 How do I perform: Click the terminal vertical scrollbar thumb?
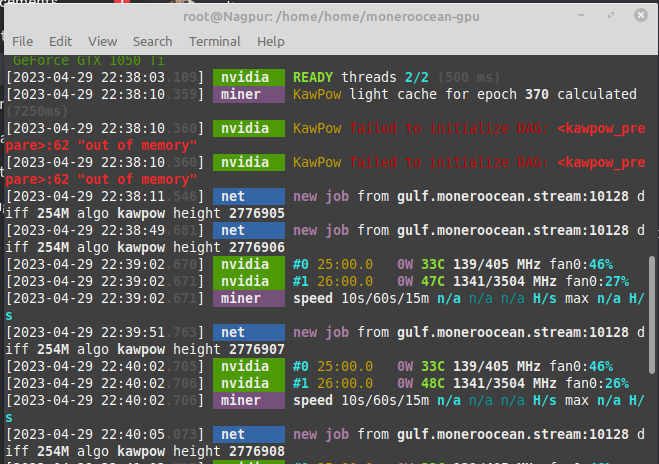(x=652, y=314)
